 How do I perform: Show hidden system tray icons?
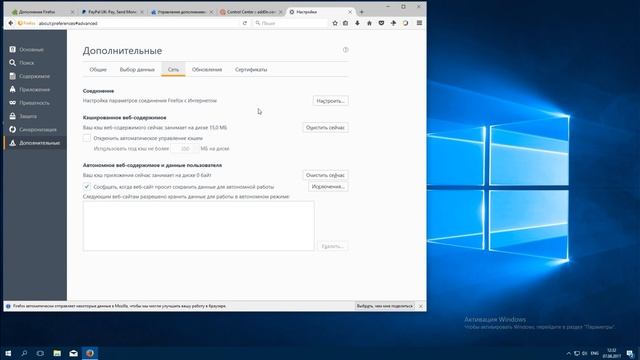[569, 353]
